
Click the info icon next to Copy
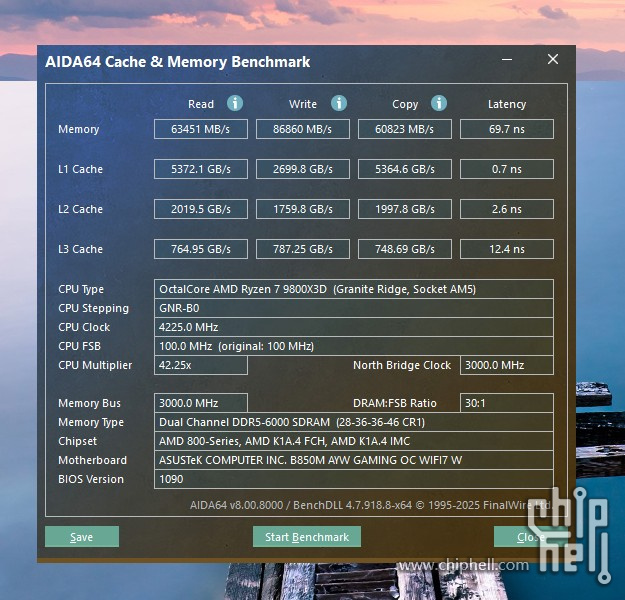[x=439, y=103]
